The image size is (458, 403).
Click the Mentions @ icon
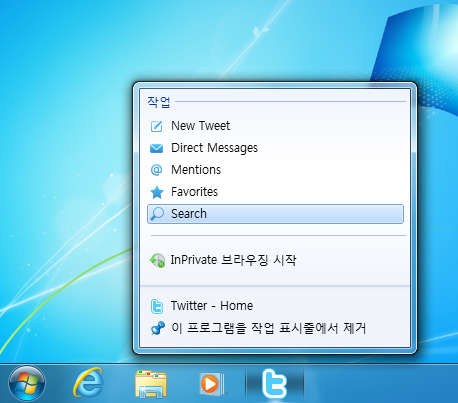(157, 170)
